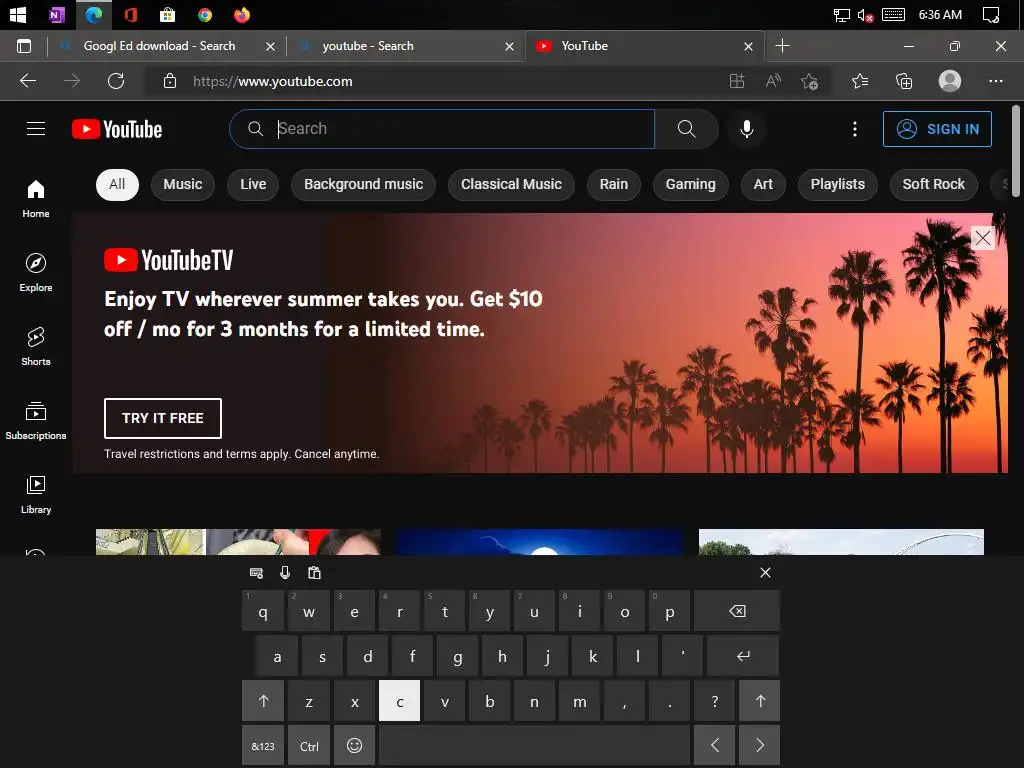Focus the YouTube search input field

(x=442, y=129)
